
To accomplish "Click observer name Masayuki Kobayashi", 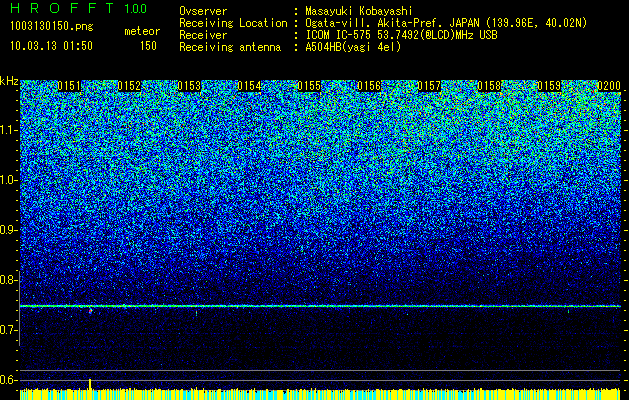I will coord(359,11).
